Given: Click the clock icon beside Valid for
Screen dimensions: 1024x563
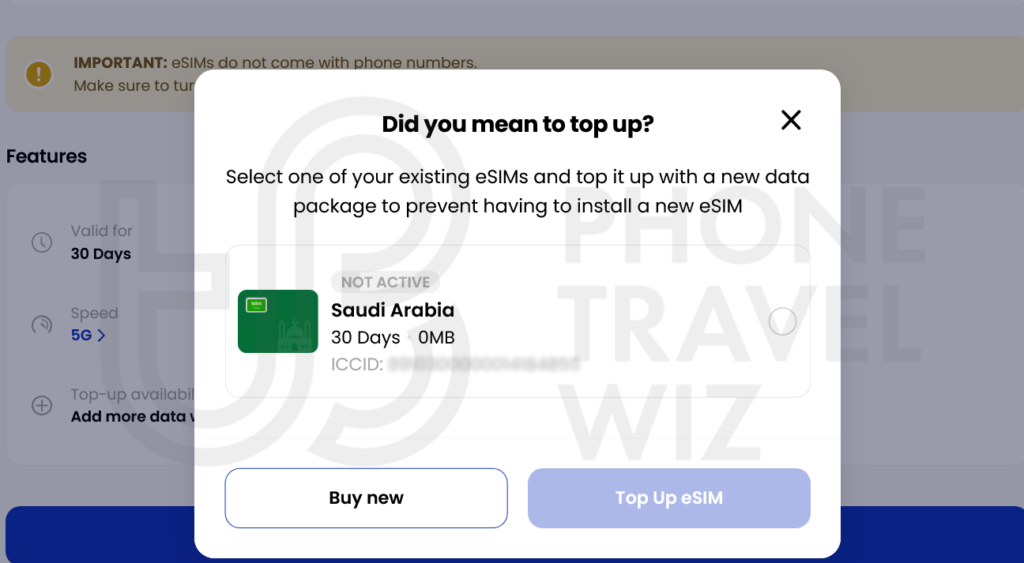Looking at the screenshot, I should click(x=42, y=242).
